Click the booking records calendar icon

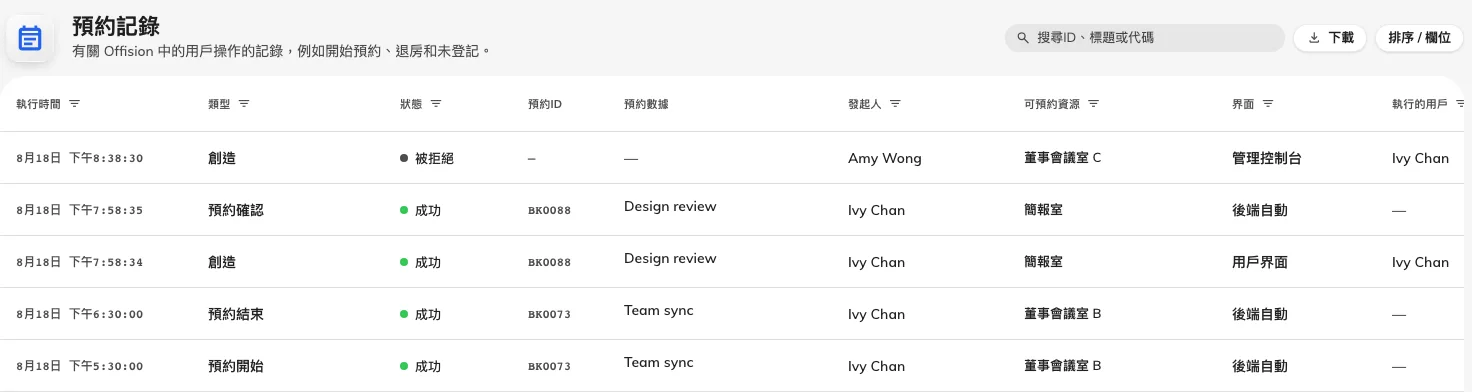click(x=30, y=38)
